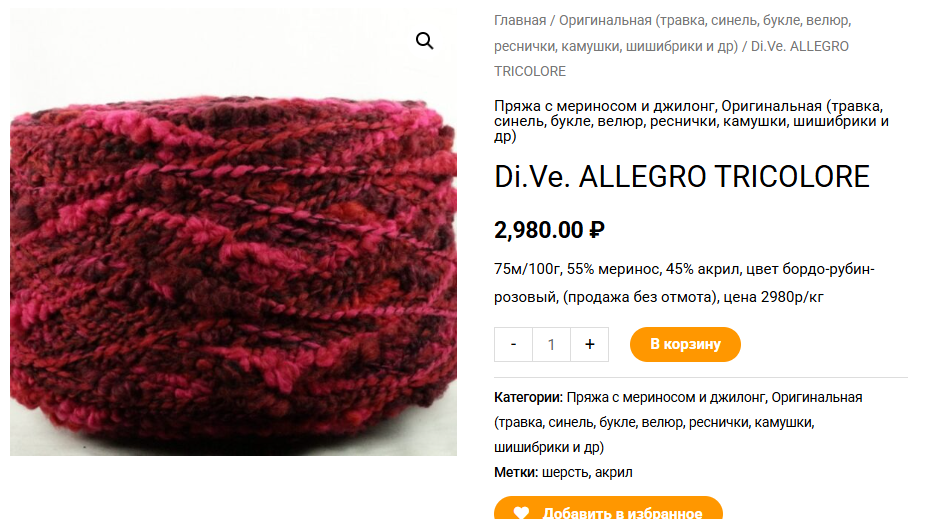The height and width of the screenshot is (519, 952).
Task: Click the quantity input field showing 1
Action: pyautogui.click(x=551, y=344)
